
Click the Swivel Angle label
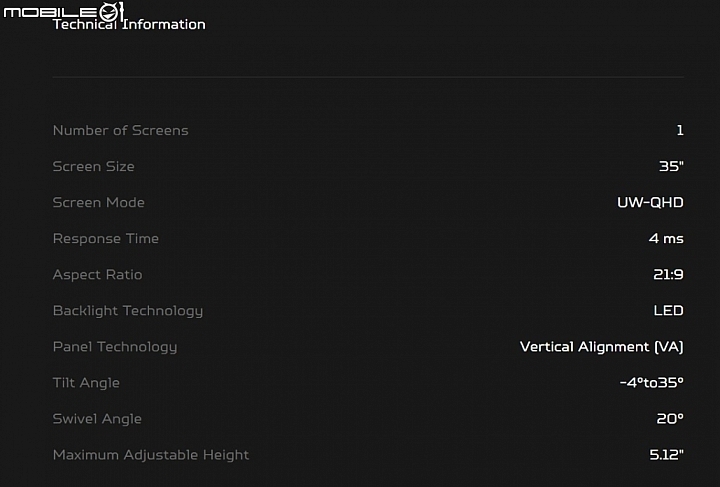click(x=97, y=419)
